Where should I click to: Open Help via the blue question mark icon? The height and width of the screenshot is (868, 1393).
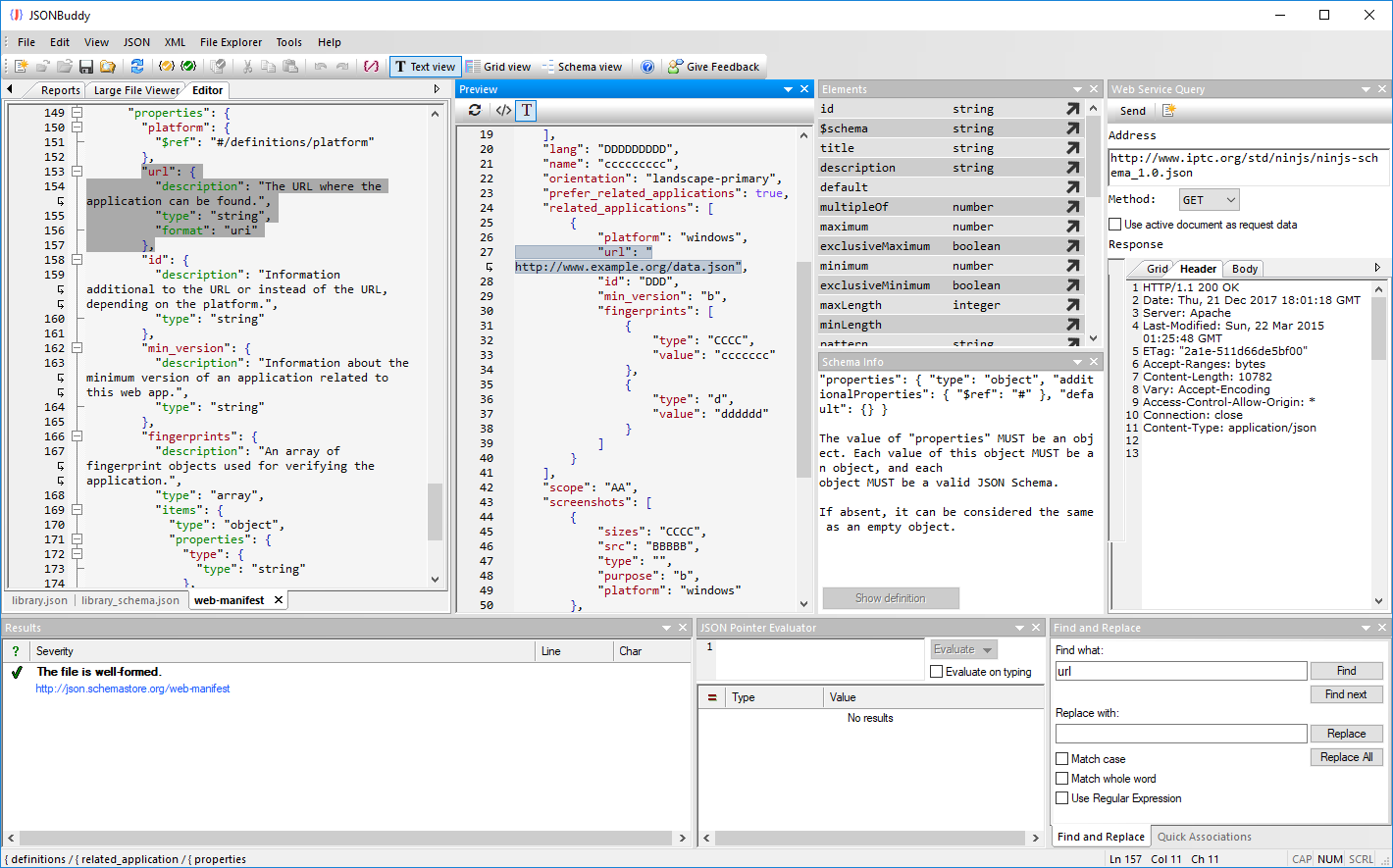pyautogui.click(x=647, y=67)
